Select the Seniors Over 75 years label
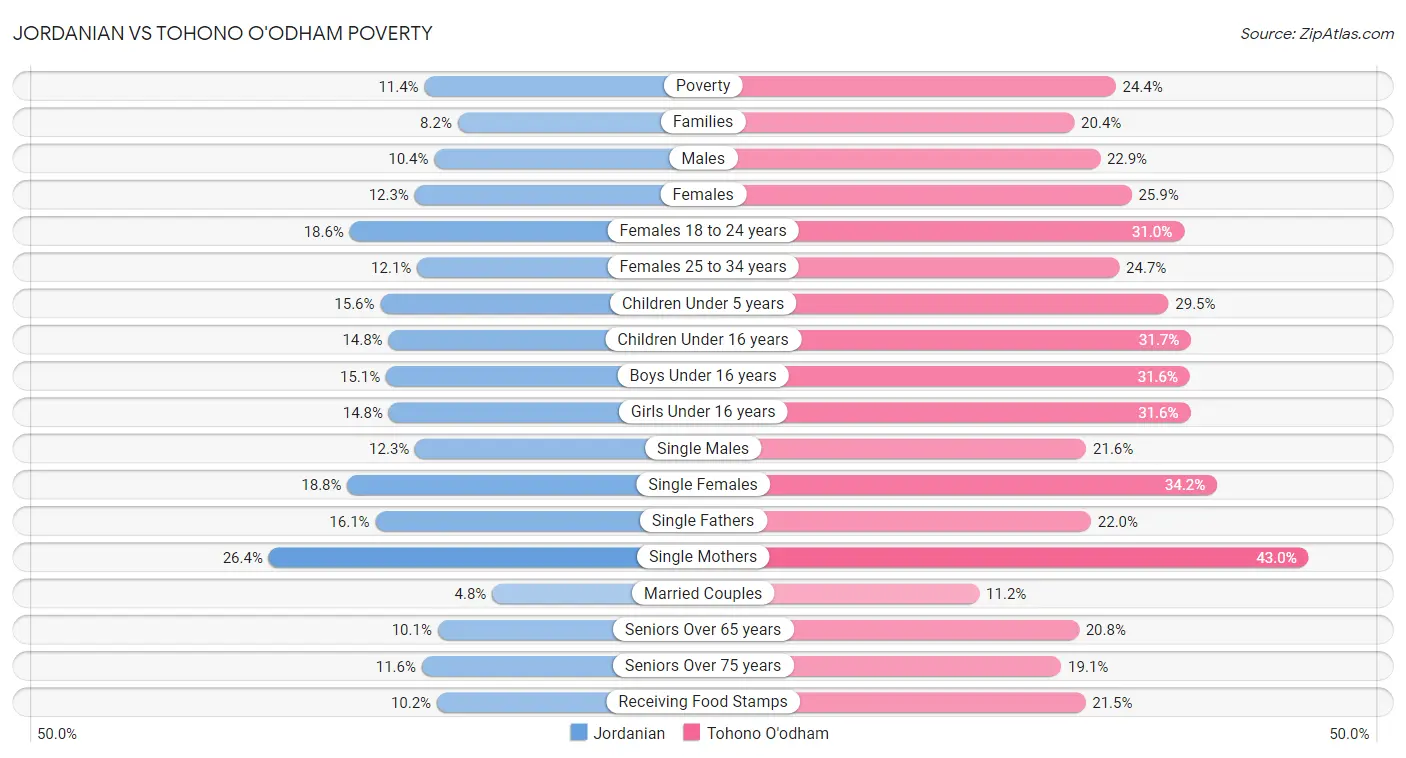The width and height of the screenshot is (1406, 758). click(x=703, y=666)
